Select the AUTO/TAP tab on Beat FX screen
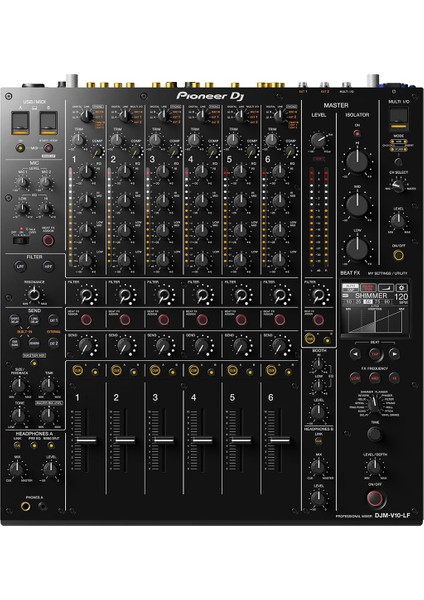 point(350,288)
